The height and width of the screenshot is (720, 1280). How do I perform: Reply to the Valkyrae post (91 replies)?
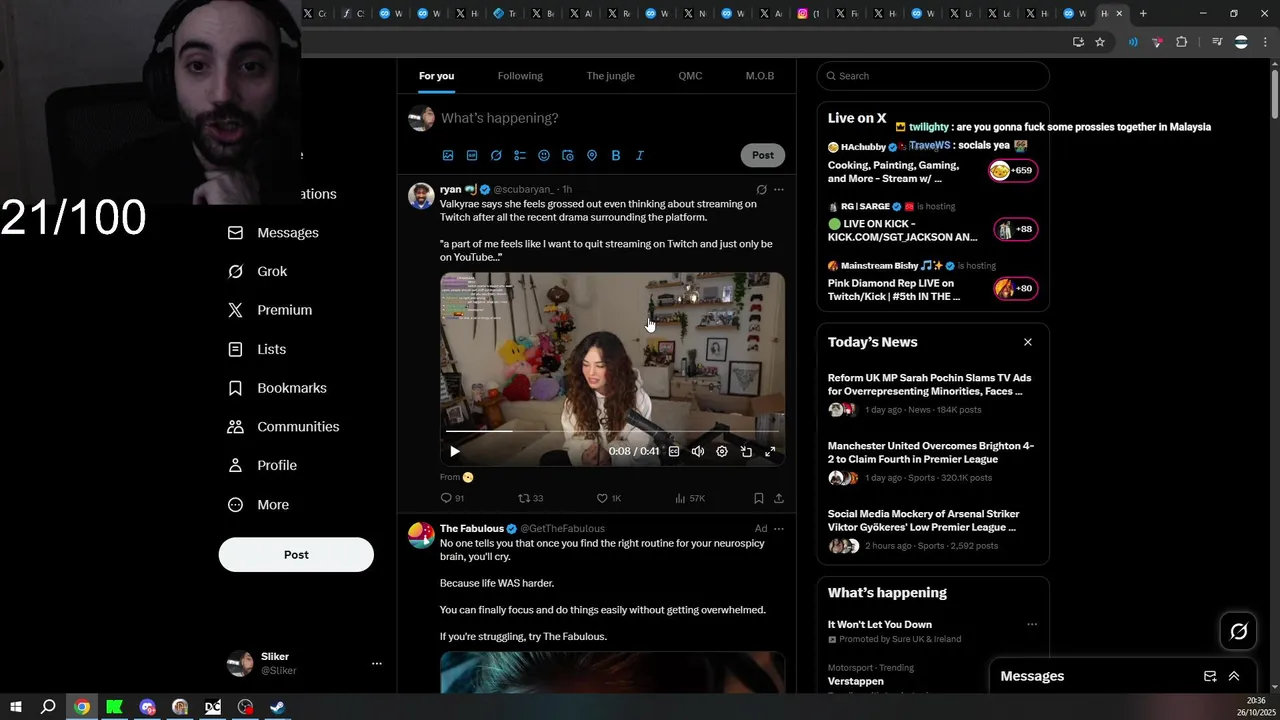452,498
